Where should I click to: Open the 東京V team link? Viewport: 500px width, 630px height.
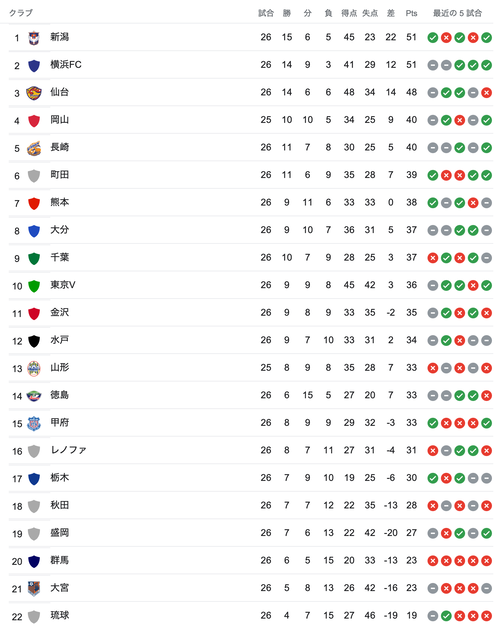click(x=63, y=285)
